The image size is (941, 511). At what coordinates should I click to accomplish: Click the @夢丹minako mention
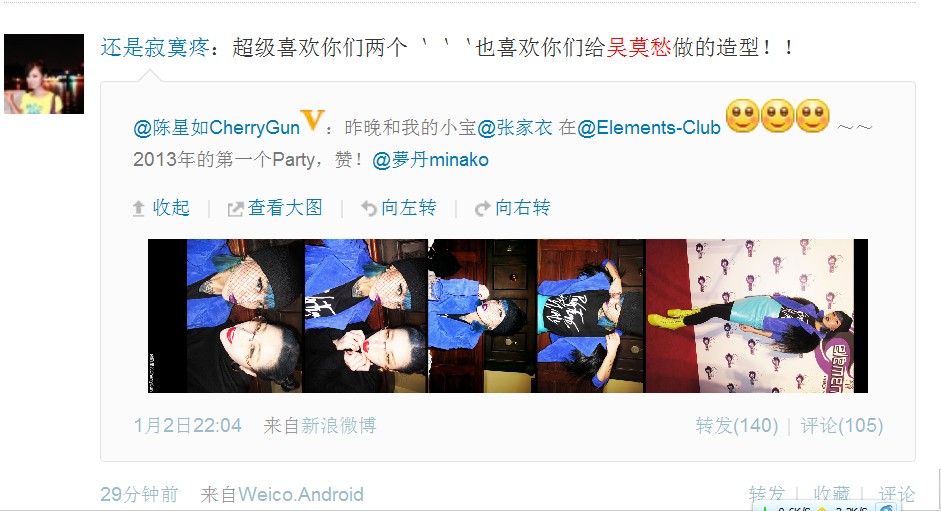pos(430,160)
